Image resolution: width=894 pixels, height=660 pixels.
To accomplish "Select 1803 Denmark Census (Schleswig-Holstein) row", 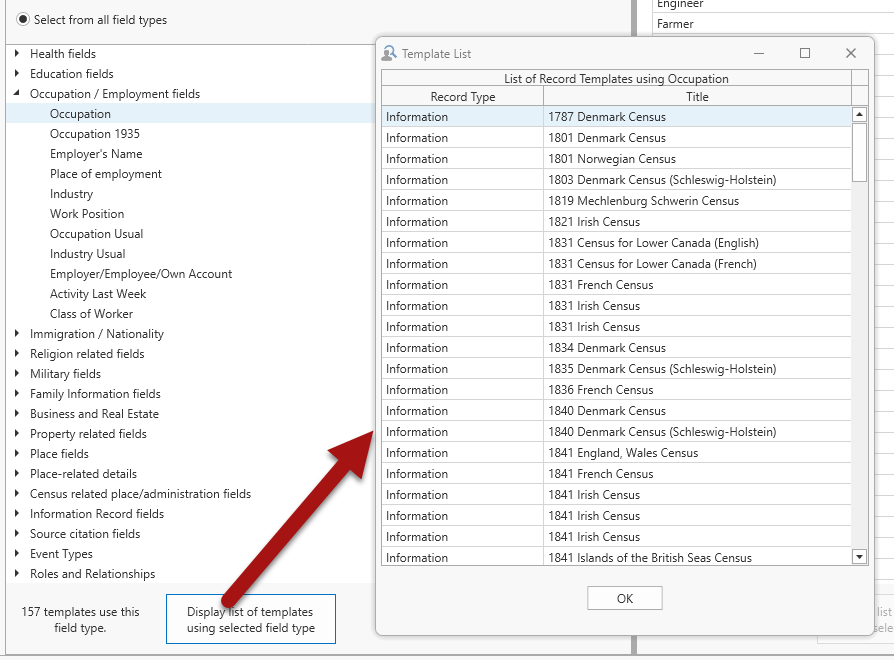I will pos(616,180).
